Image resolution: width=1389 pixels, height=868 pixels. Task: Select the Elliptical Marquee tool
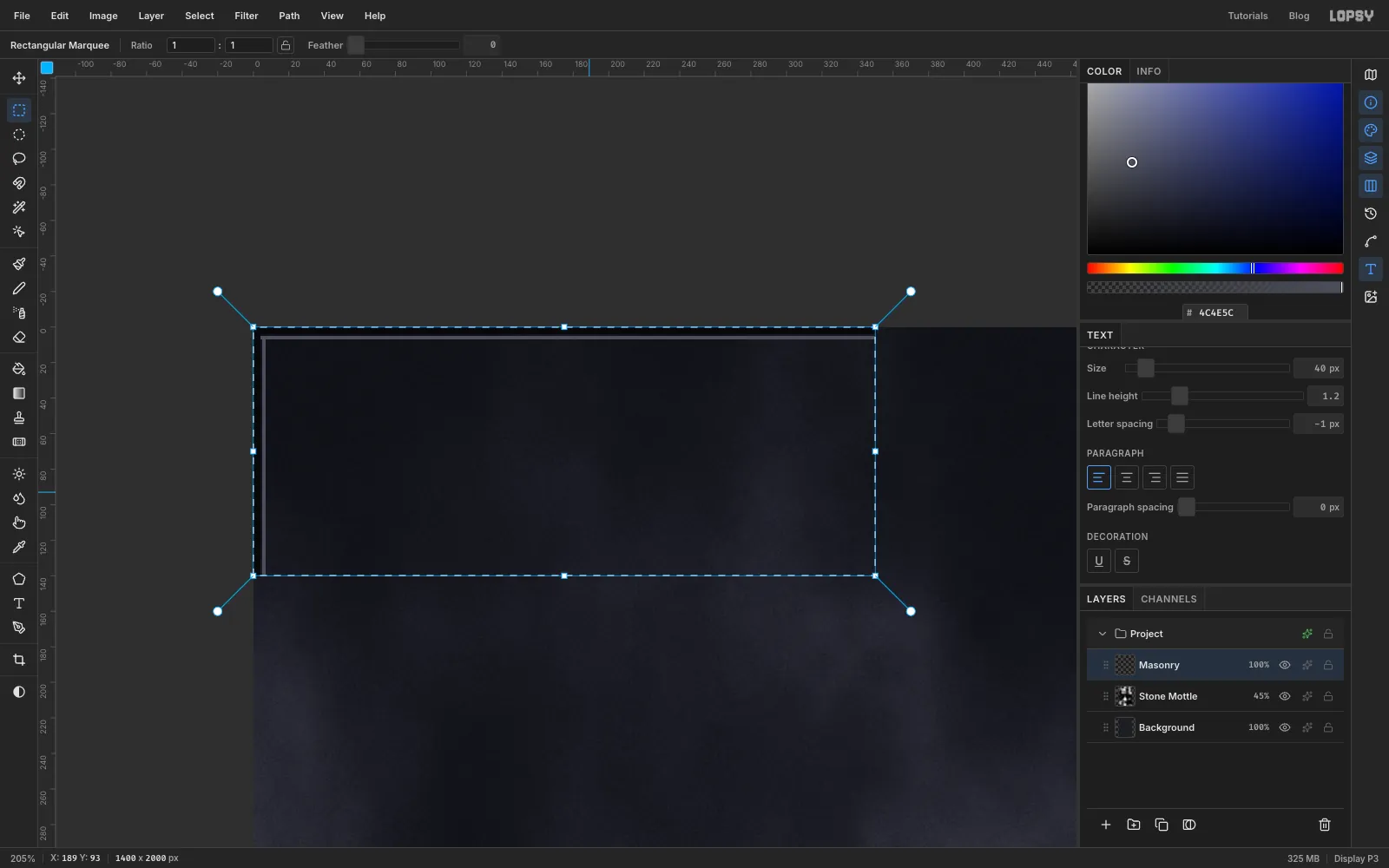click(x=19, y=135)
